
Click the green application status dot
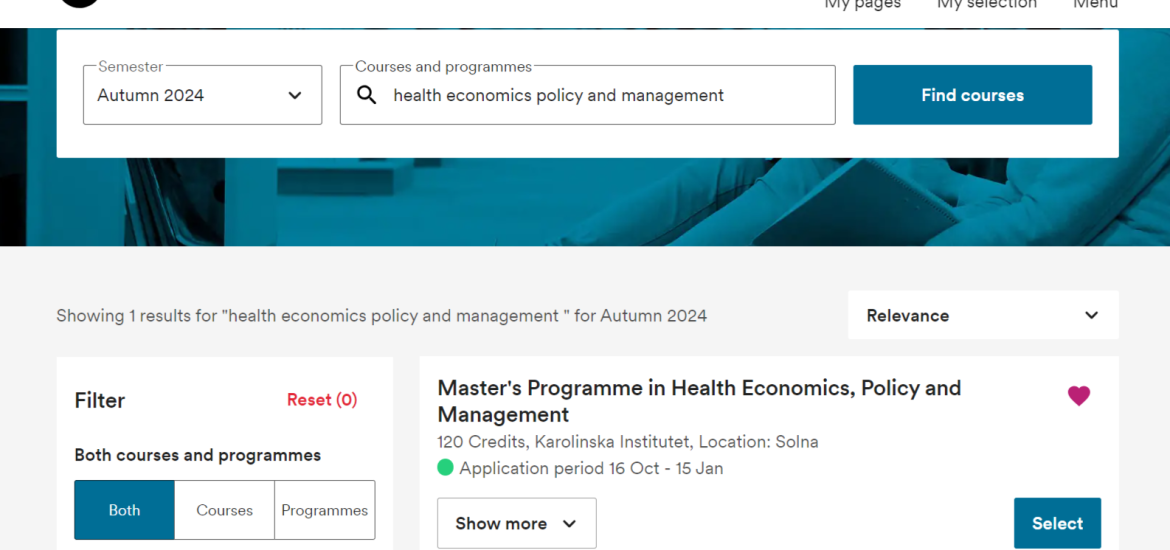(445, 468)
